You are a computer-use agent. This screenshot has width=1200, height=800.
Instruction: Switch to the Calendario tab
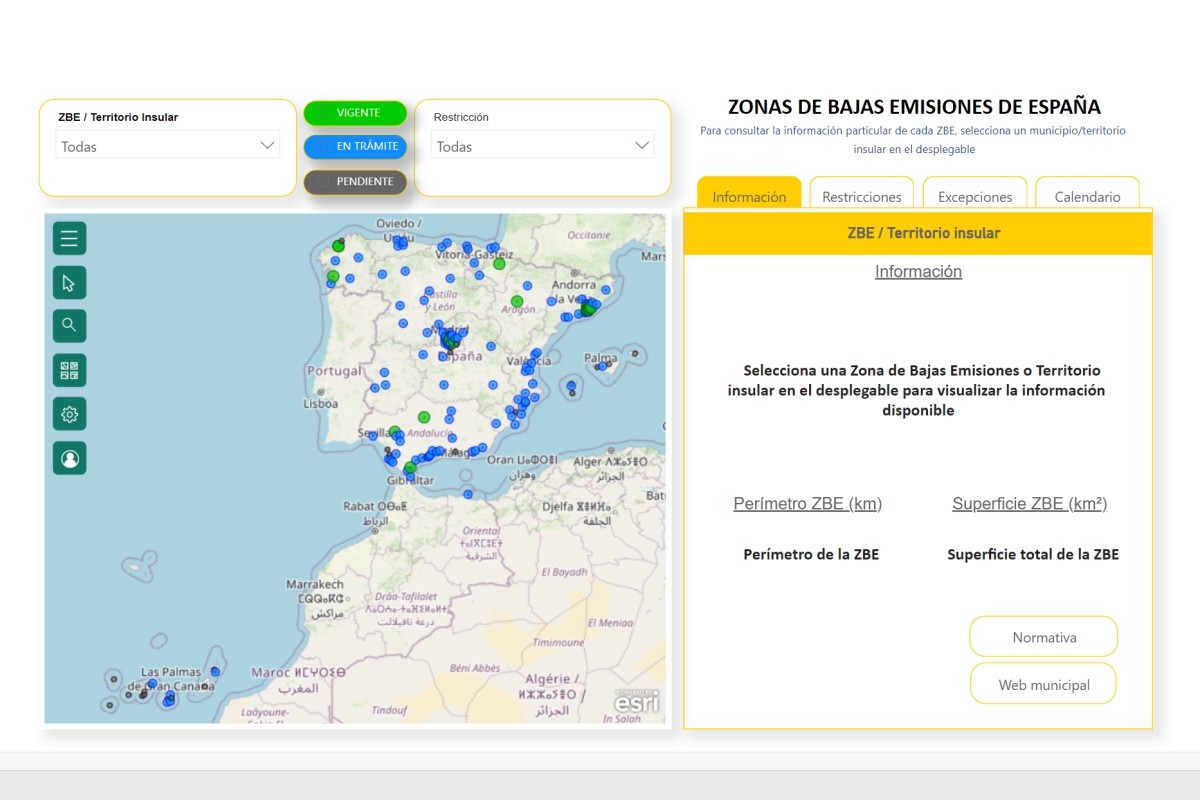(x=1087, y=197)
